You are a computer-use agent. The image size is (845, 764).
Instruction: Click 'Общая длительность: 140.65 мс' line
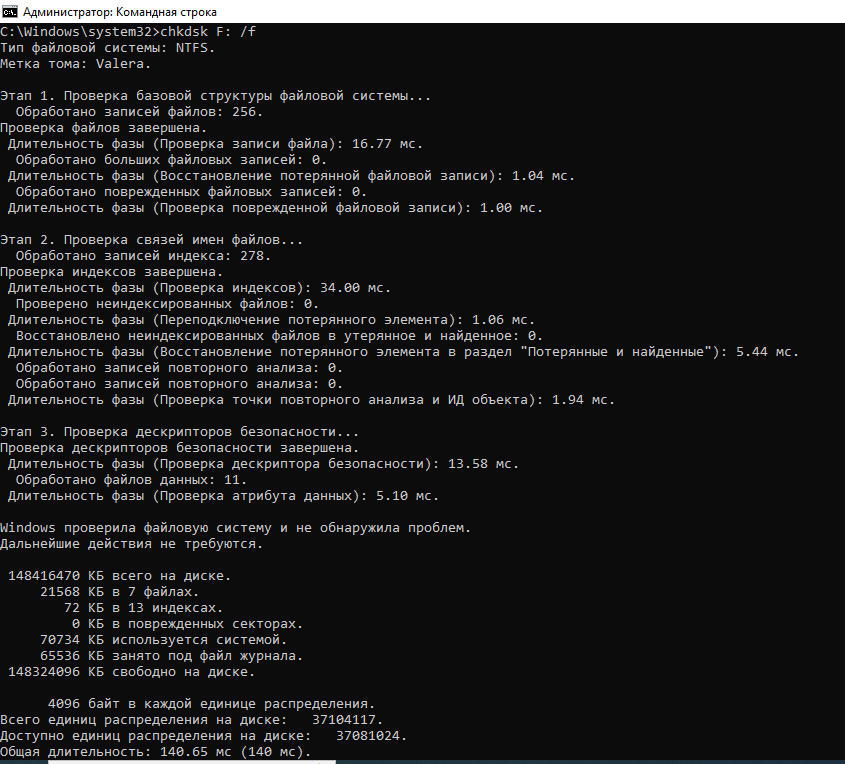click(156, 752)
